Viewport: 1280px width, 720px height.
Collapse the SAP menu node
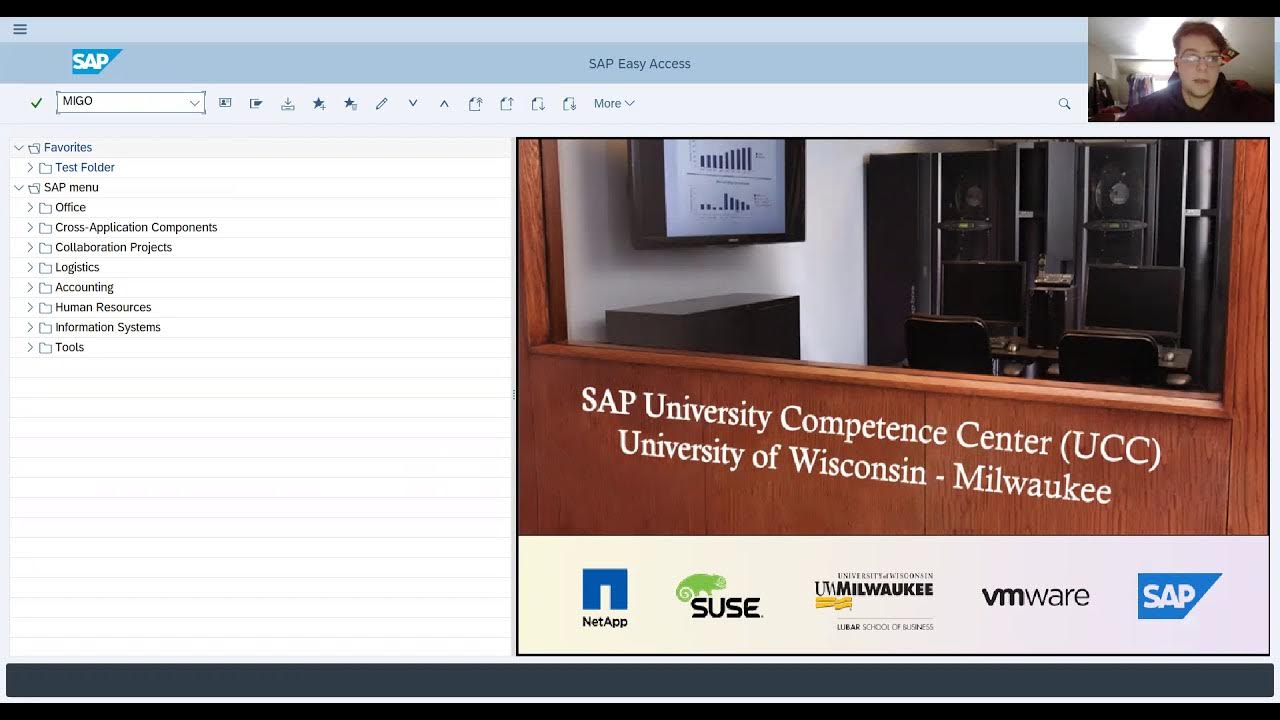tap(19, 187)
